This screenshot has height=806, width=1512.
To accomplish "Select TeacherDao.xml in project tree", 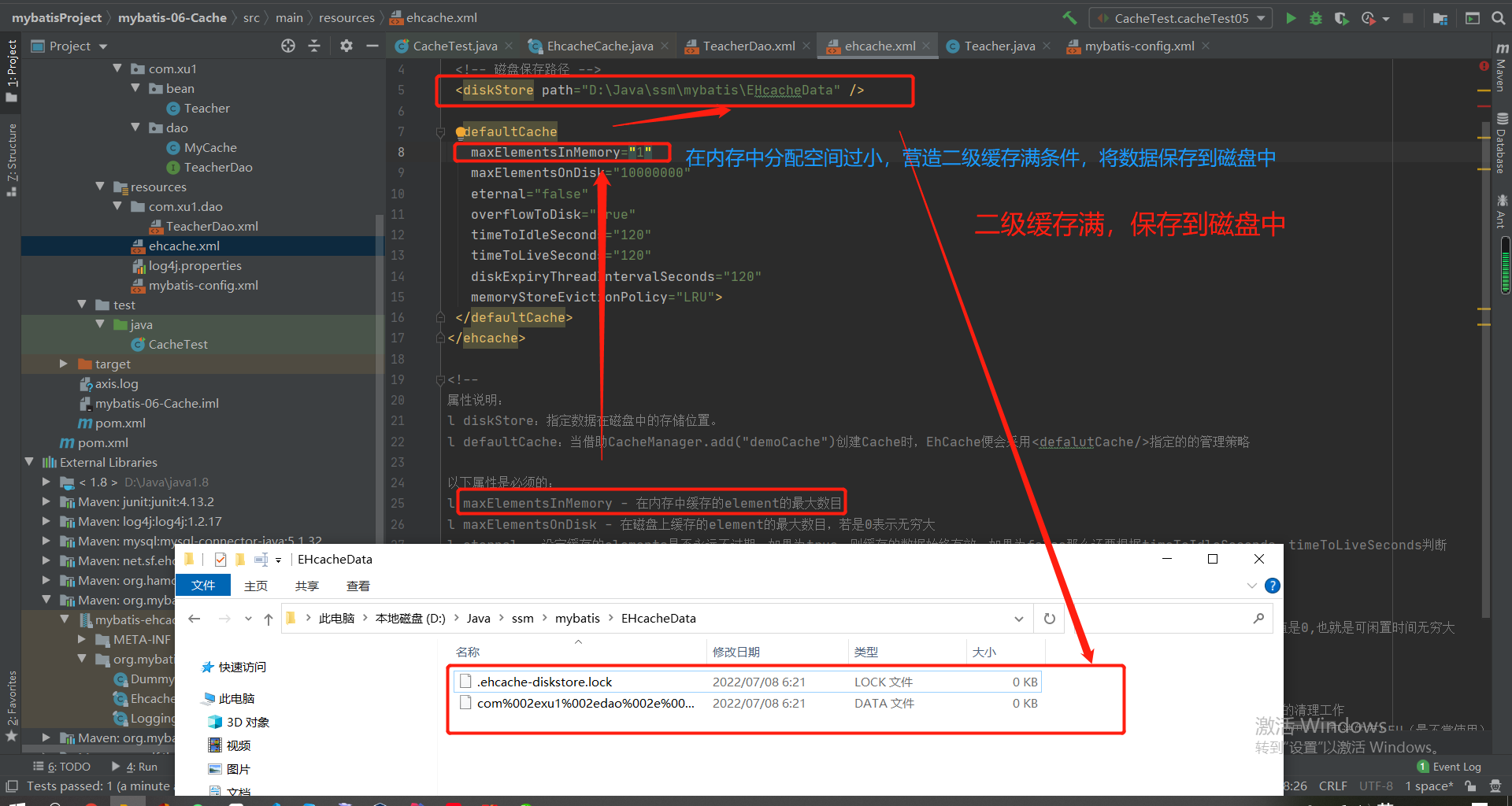I will tap(211, 226).
